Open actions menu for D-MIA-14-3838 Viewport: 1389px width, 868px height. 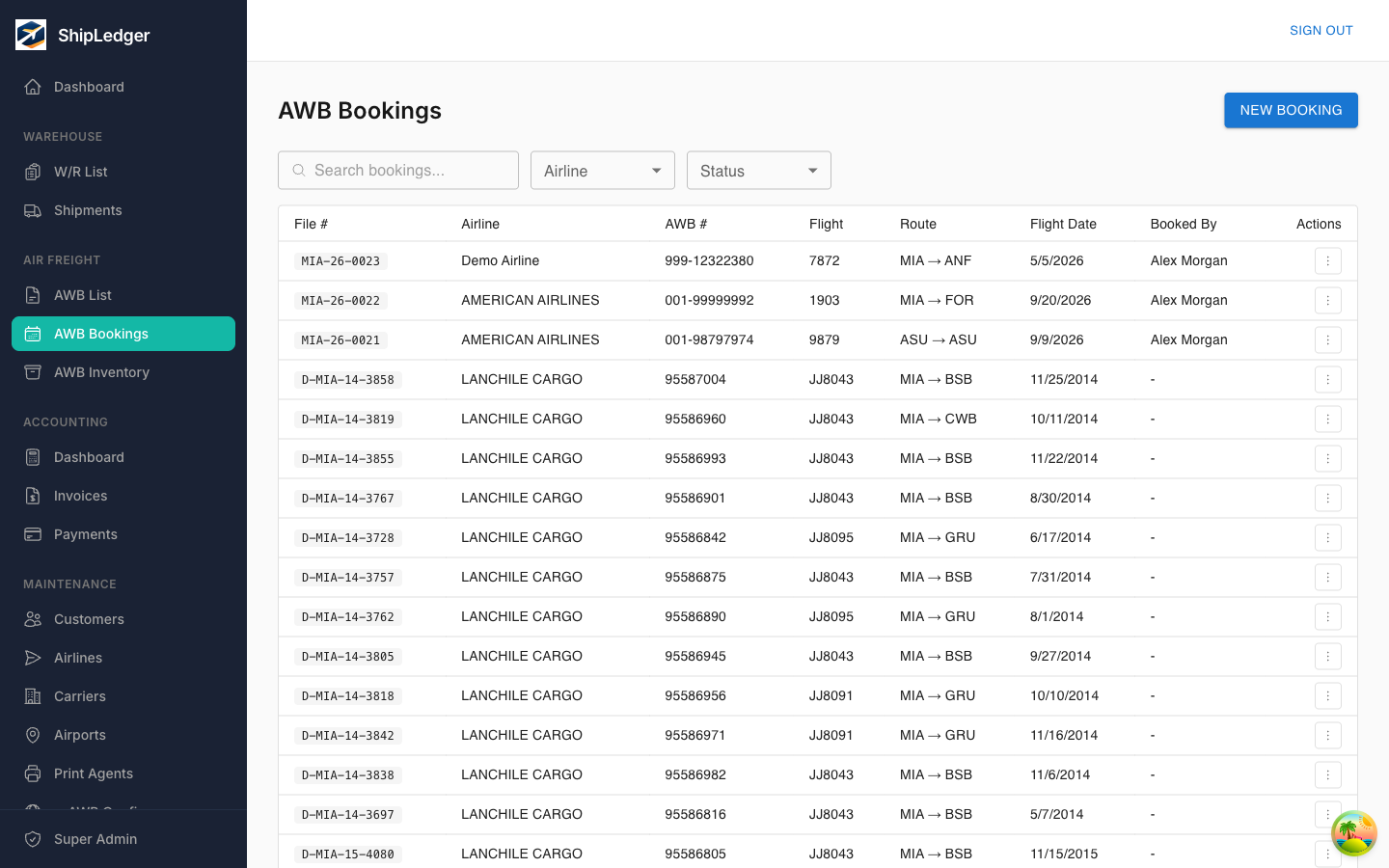pyautogui.click(x=1328, y=775)
